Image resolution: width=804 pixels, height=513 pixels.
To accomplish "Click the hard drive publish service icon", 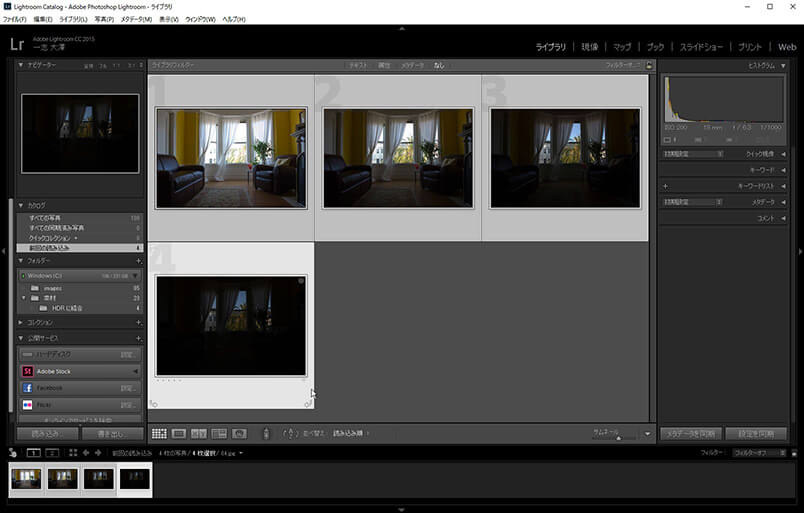I will [x=28, y=354].
